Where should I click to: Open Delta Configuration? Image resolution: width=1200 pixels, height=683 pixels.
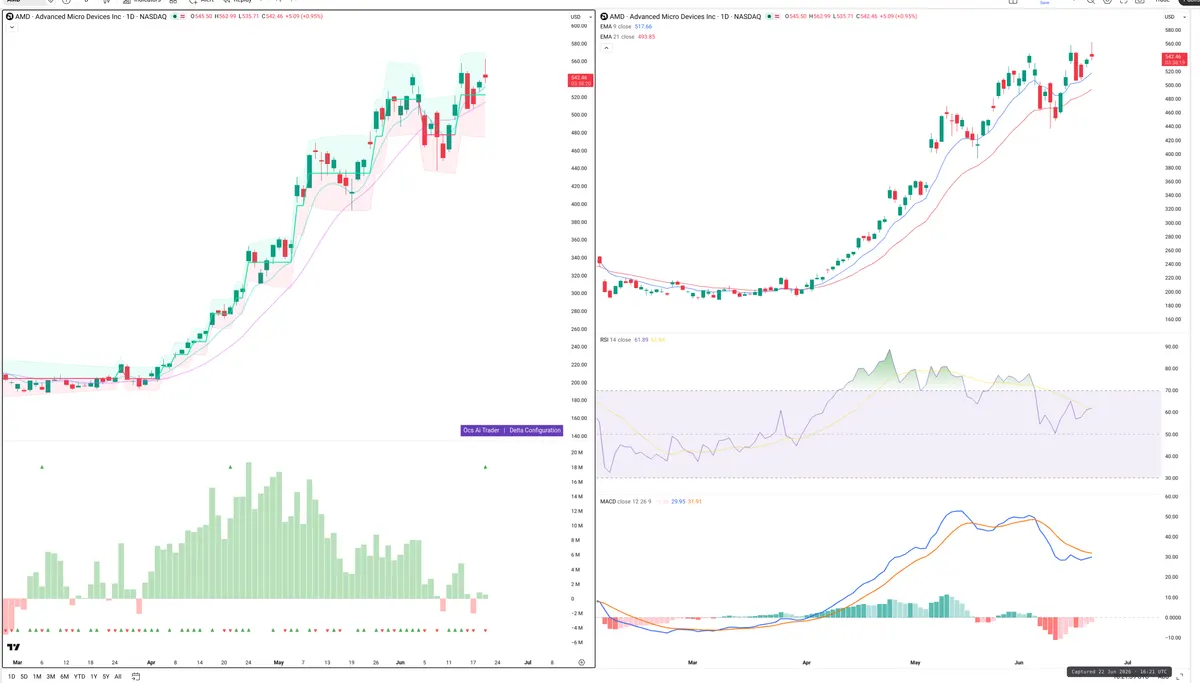coord(534,431)
